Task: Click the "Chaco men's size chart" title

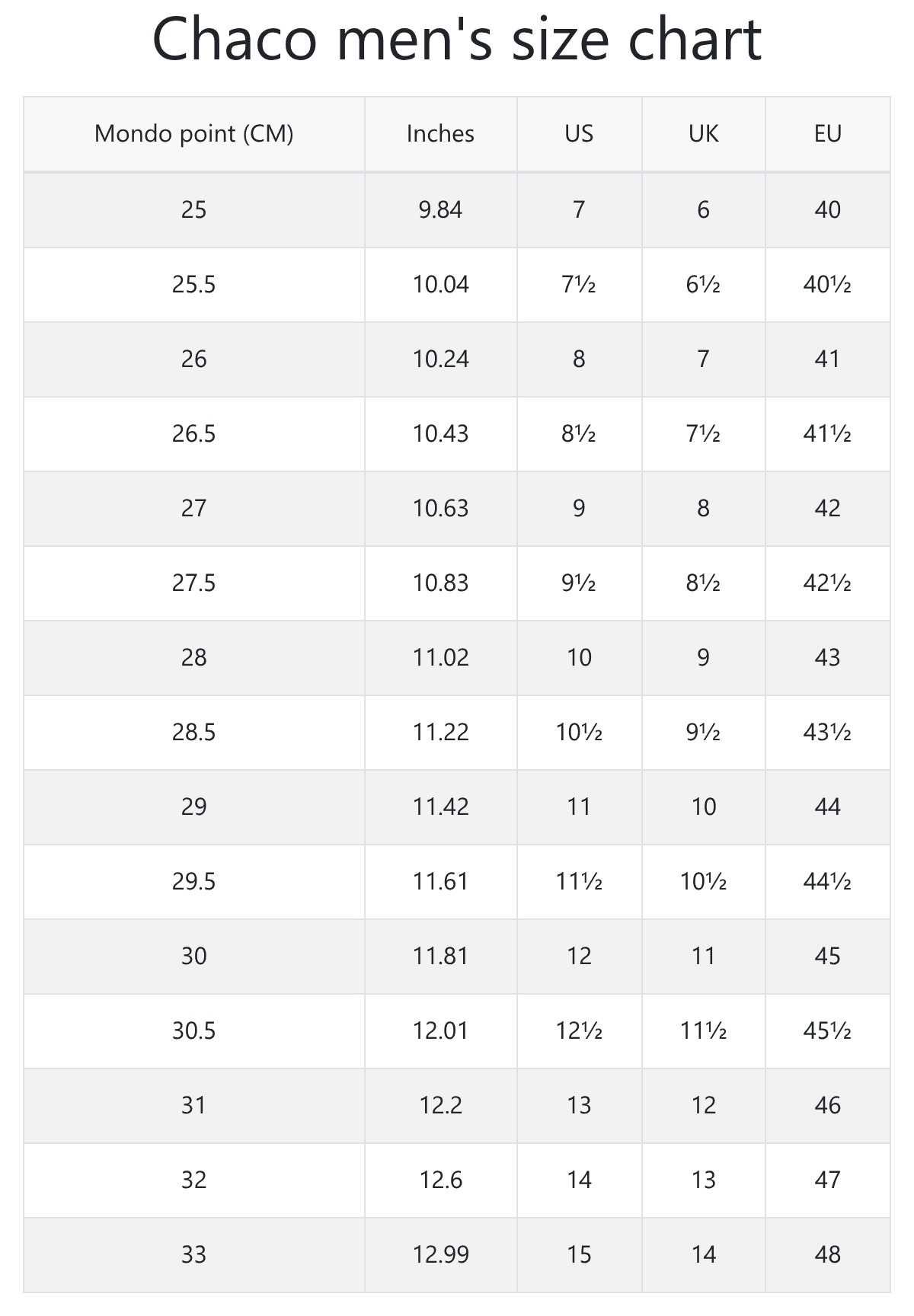Action: 457,40
